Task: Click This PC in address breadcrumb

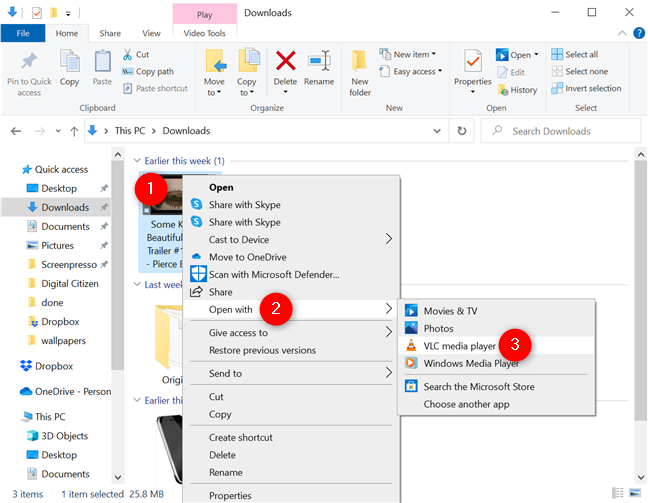Action: pos(130,131)
